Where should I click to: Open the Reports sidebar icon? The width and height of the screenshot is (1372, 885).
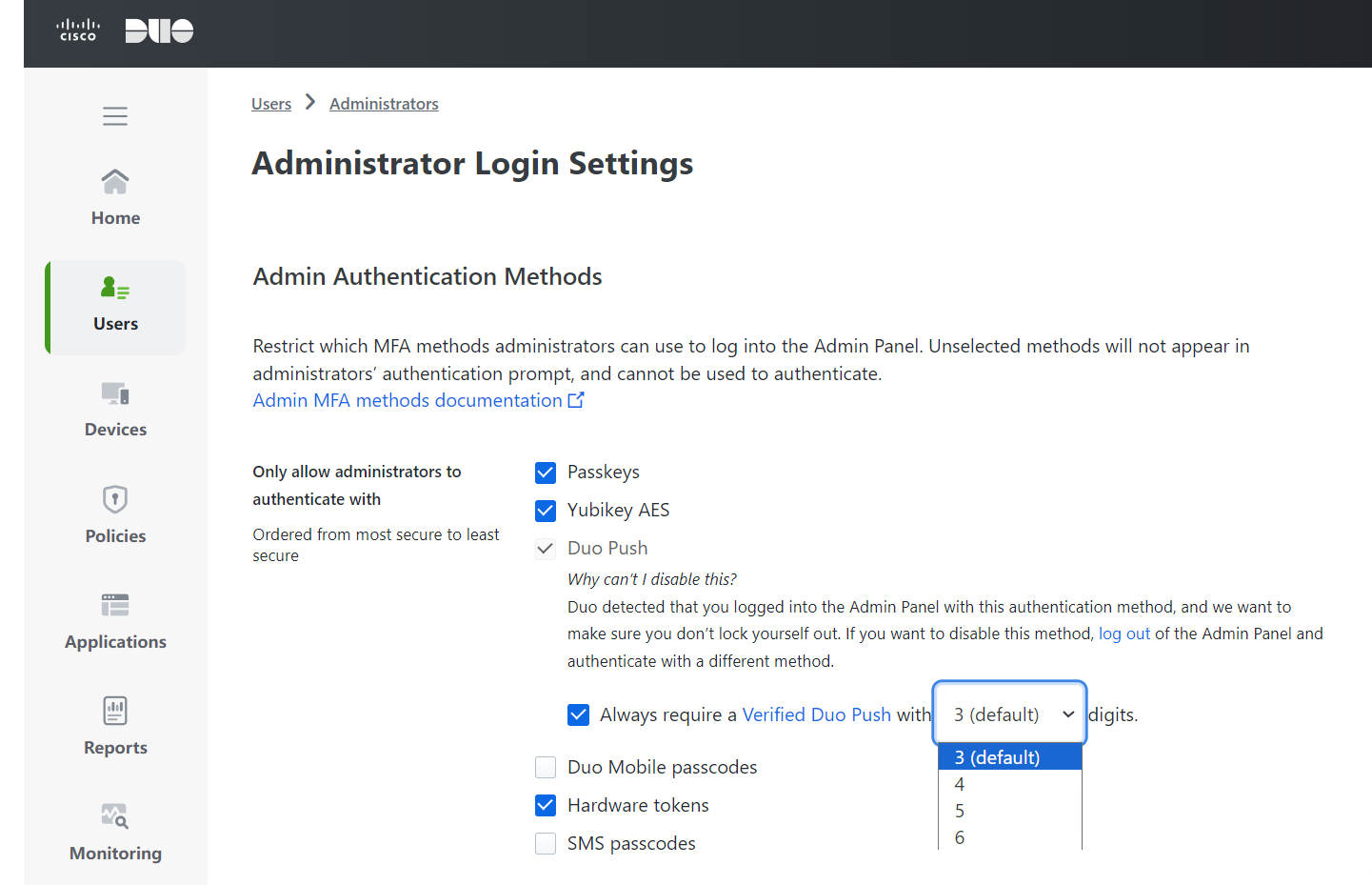[115, 711]
